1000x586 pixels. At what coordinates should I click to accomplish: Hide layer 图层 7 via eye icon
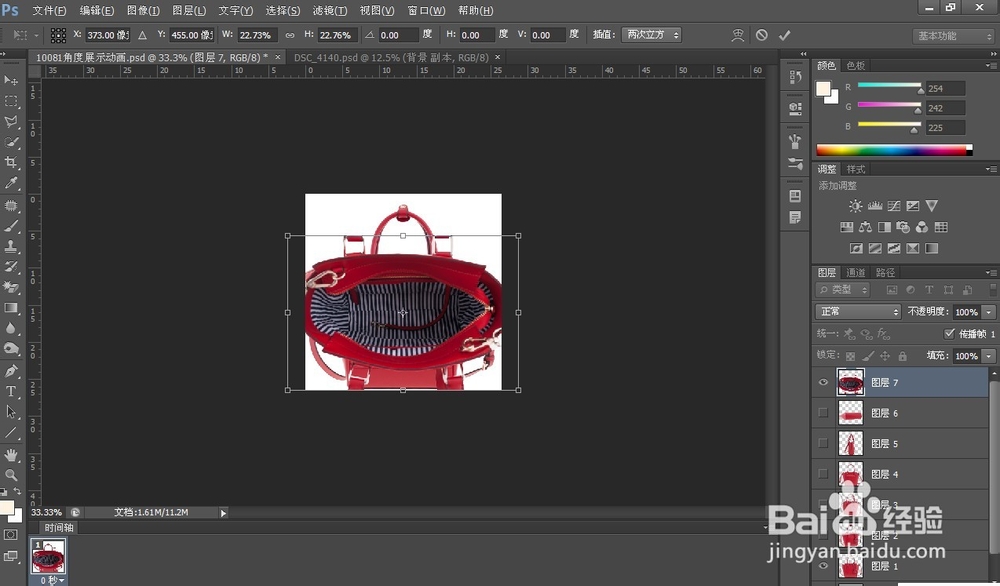tap(823, 382)
